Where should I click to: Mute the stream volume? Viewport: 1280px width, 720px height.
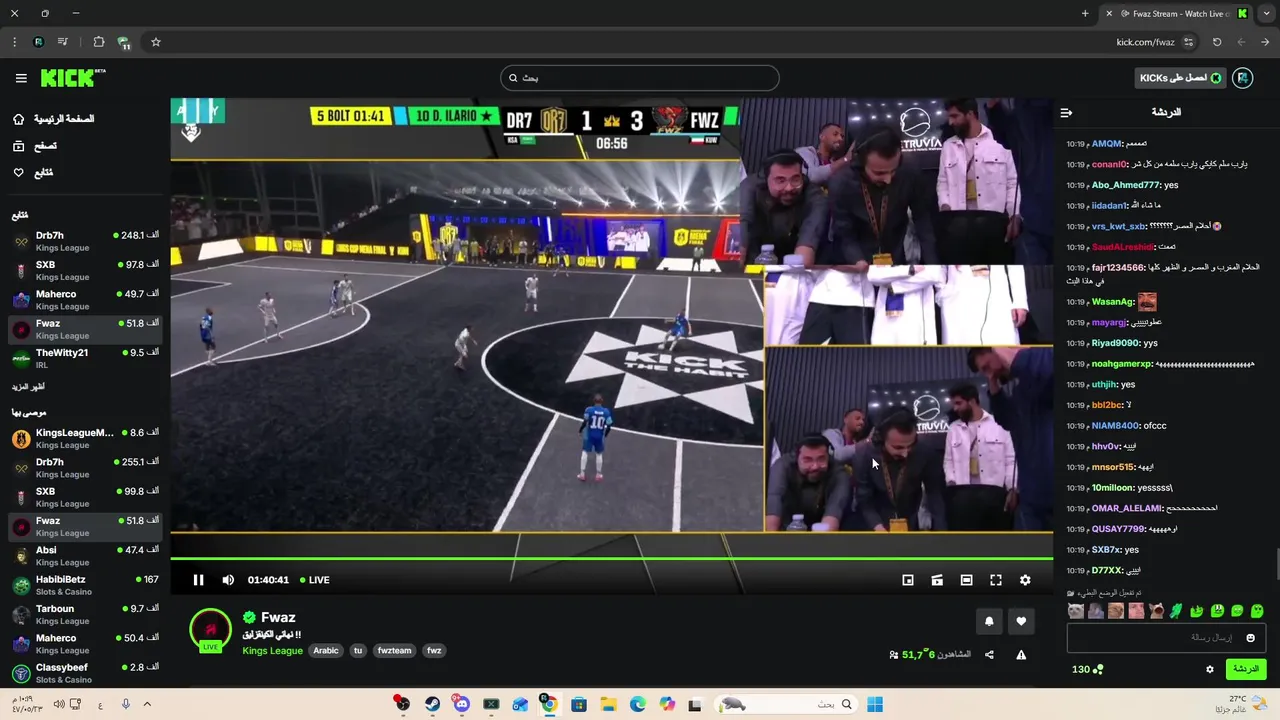228,580
